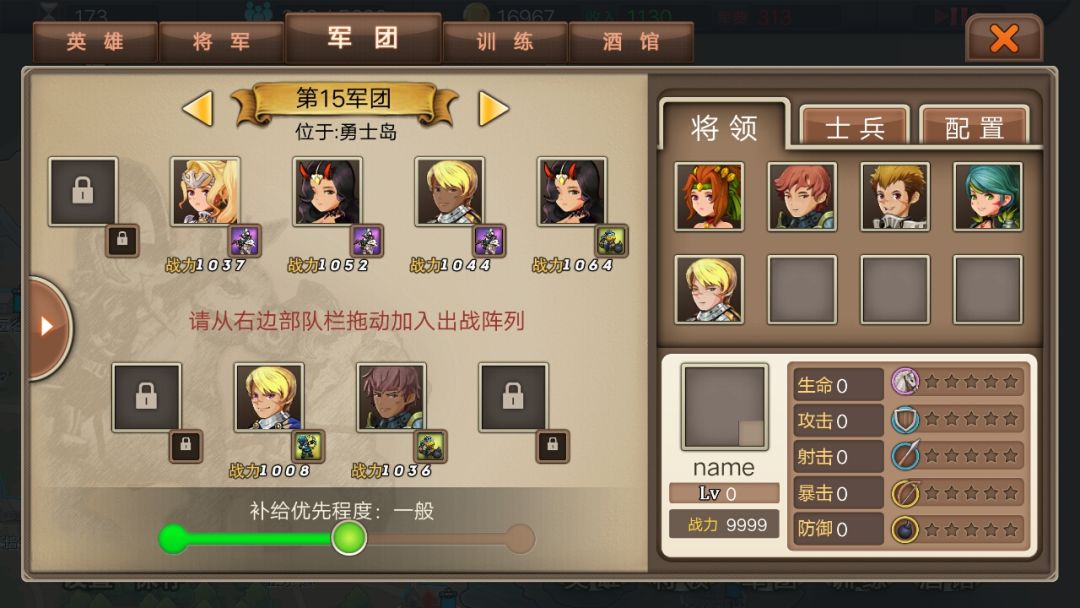Switch to the 训练 tab
Image resolution: width=1080 pixels, height=608 pixels.
point(506,42)
